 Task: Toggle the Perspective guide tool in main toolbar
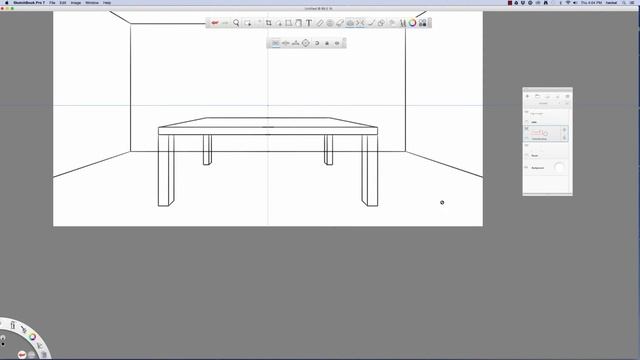350,23
